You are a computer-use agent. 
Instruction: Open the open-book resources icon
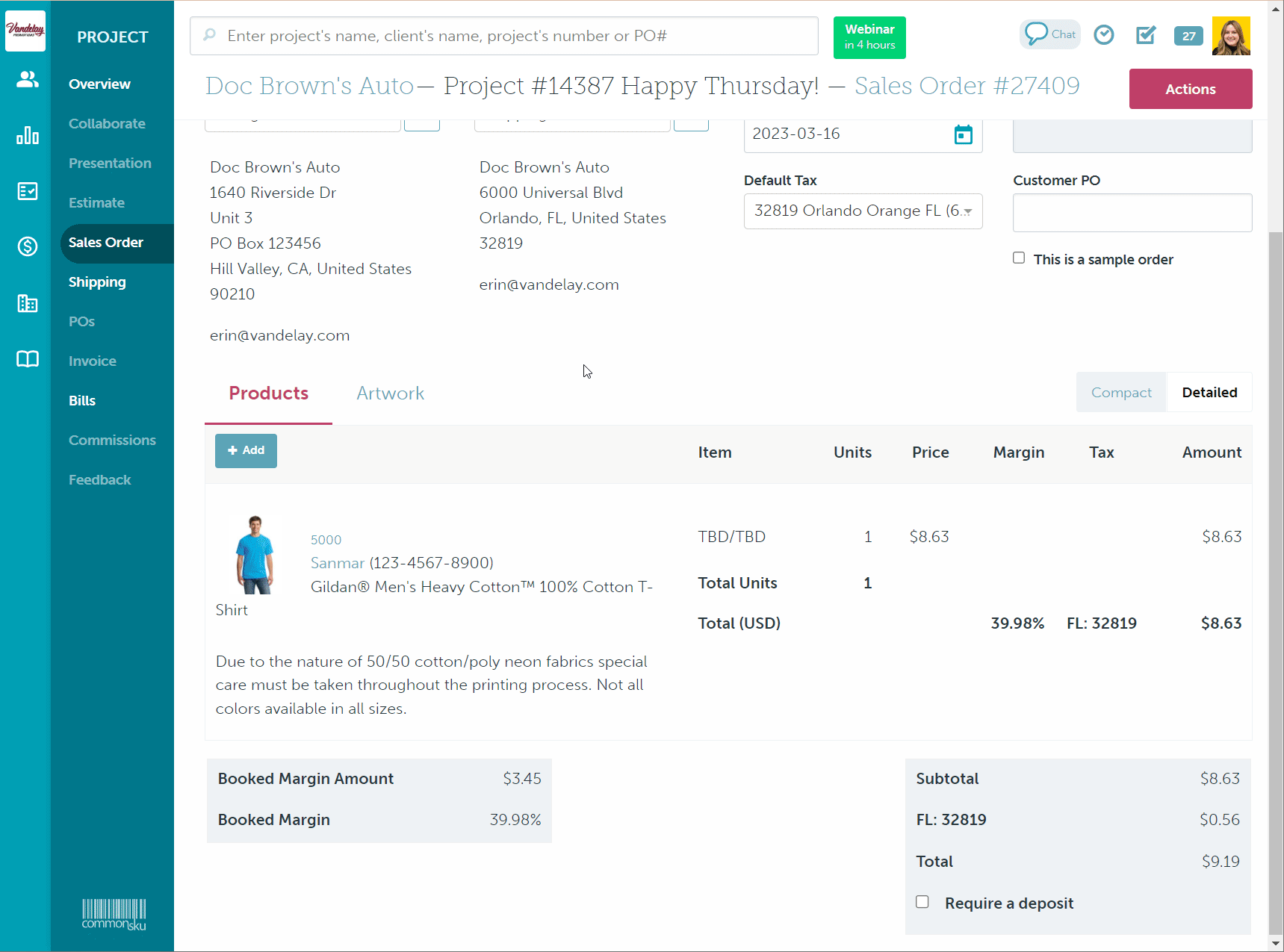pyautogui.click(x=27, y=359)
